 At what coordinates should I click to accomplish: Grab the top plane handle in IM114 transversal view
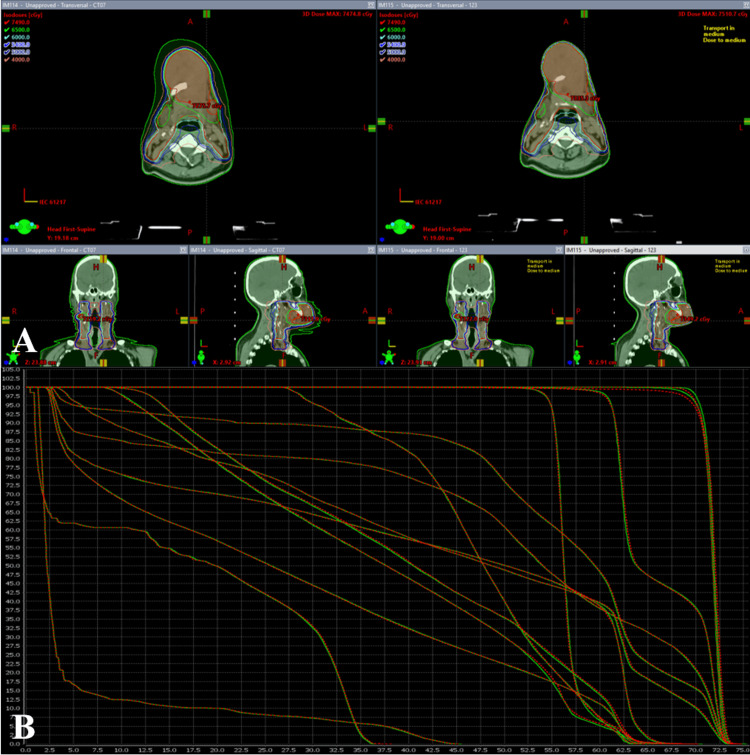point(207,14)
